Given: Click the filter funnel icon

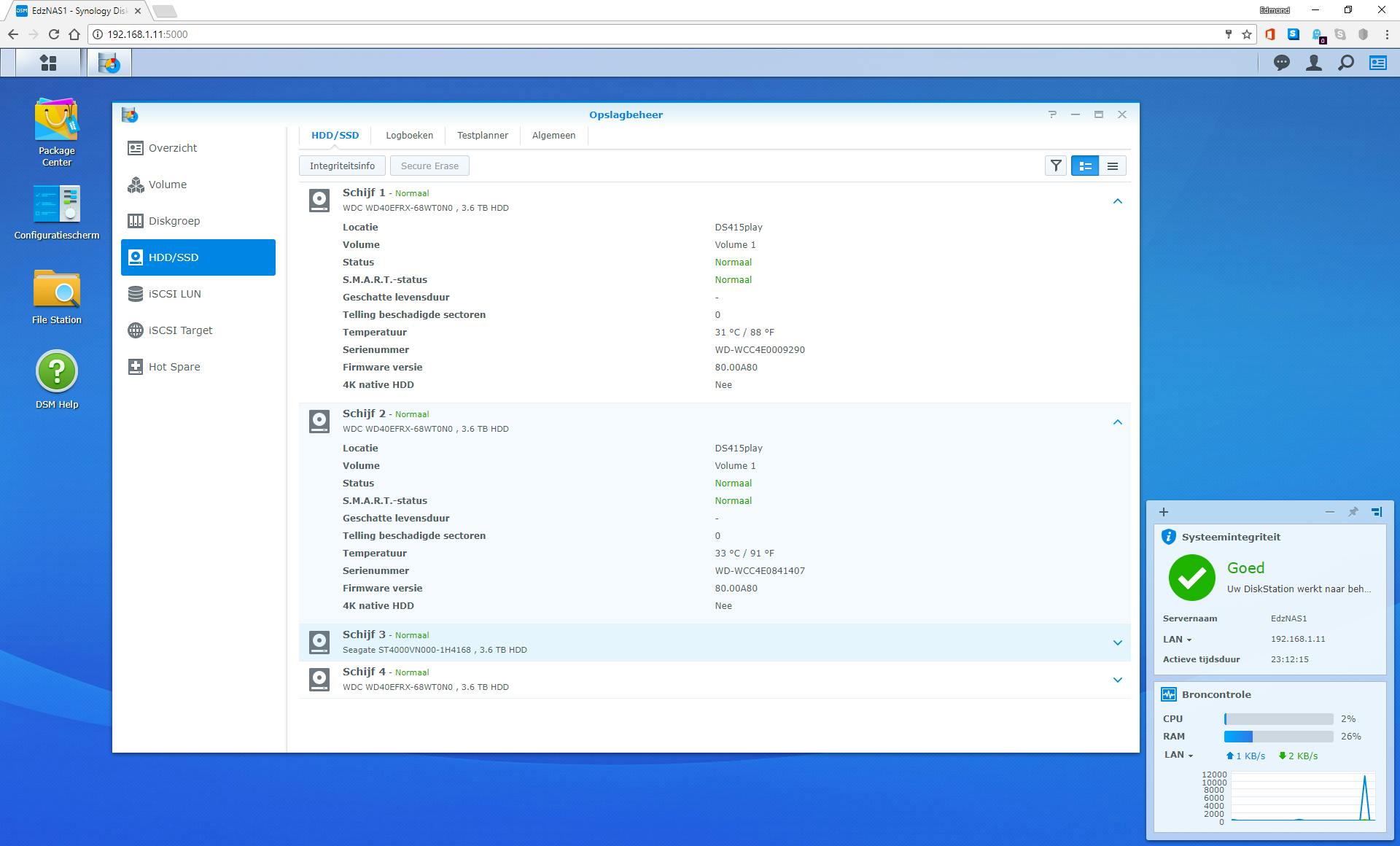Looking at the screenshot, I should 1055,166.
